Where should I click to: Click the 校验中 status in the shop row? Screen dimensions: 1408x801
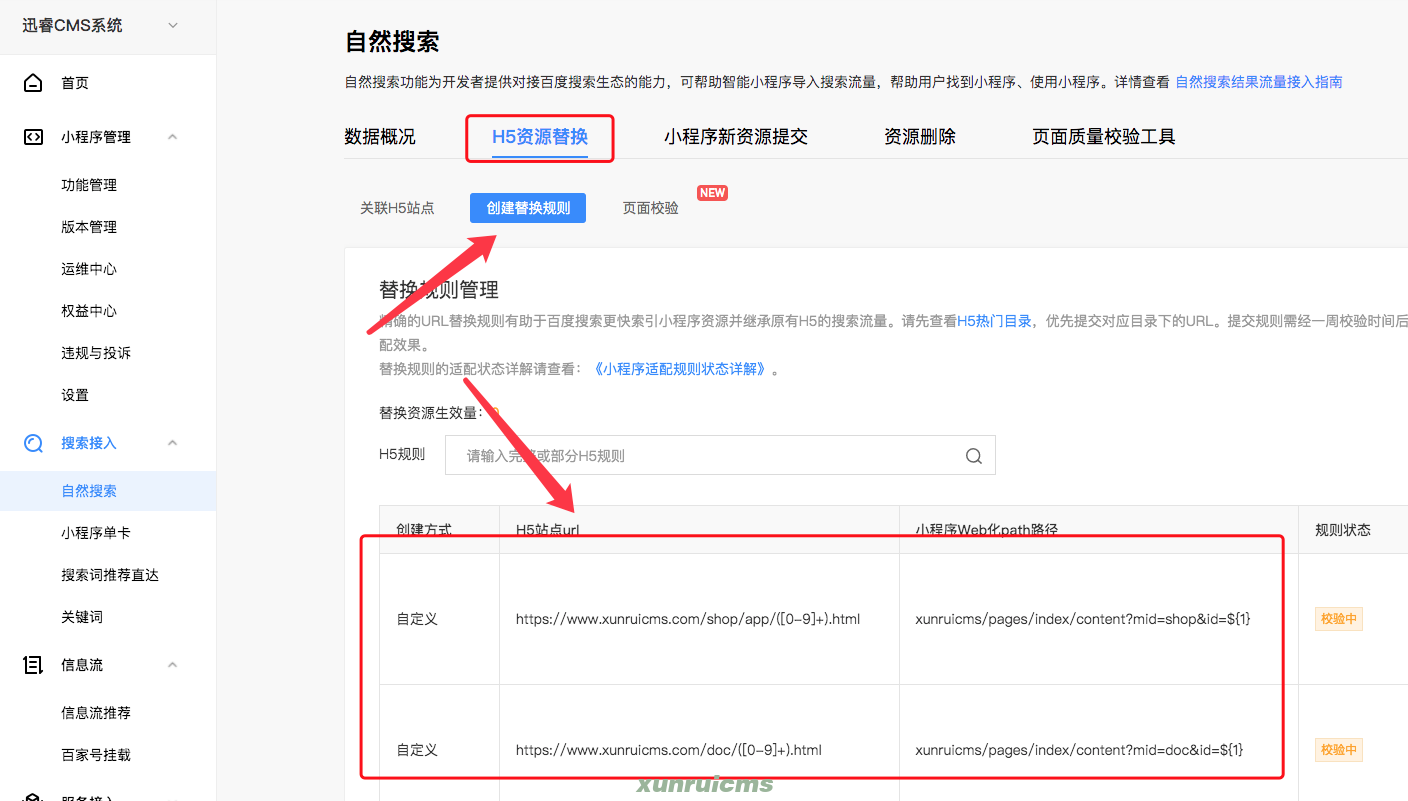pyautogui.click(x=1338, y=619)
